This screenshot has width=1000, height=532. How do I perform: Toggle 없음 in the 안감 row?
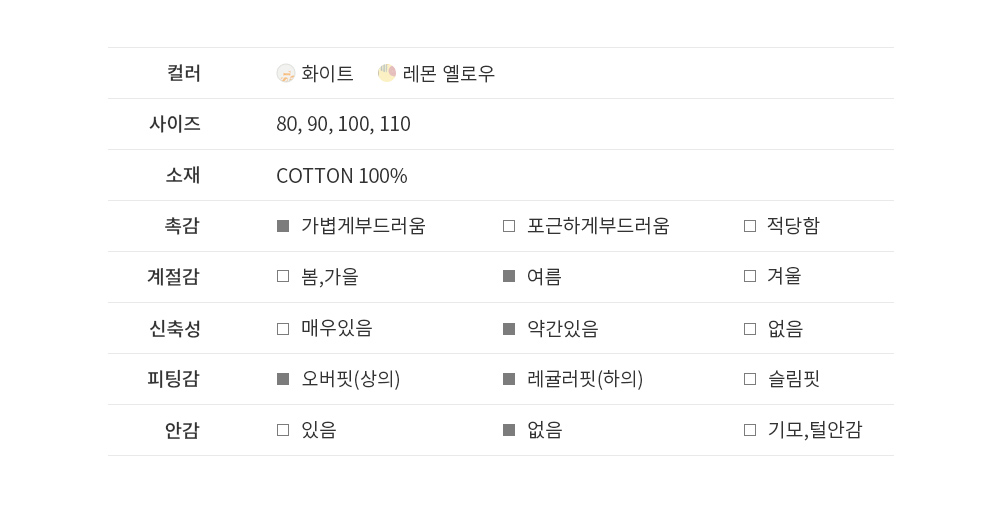coord(509,430)
